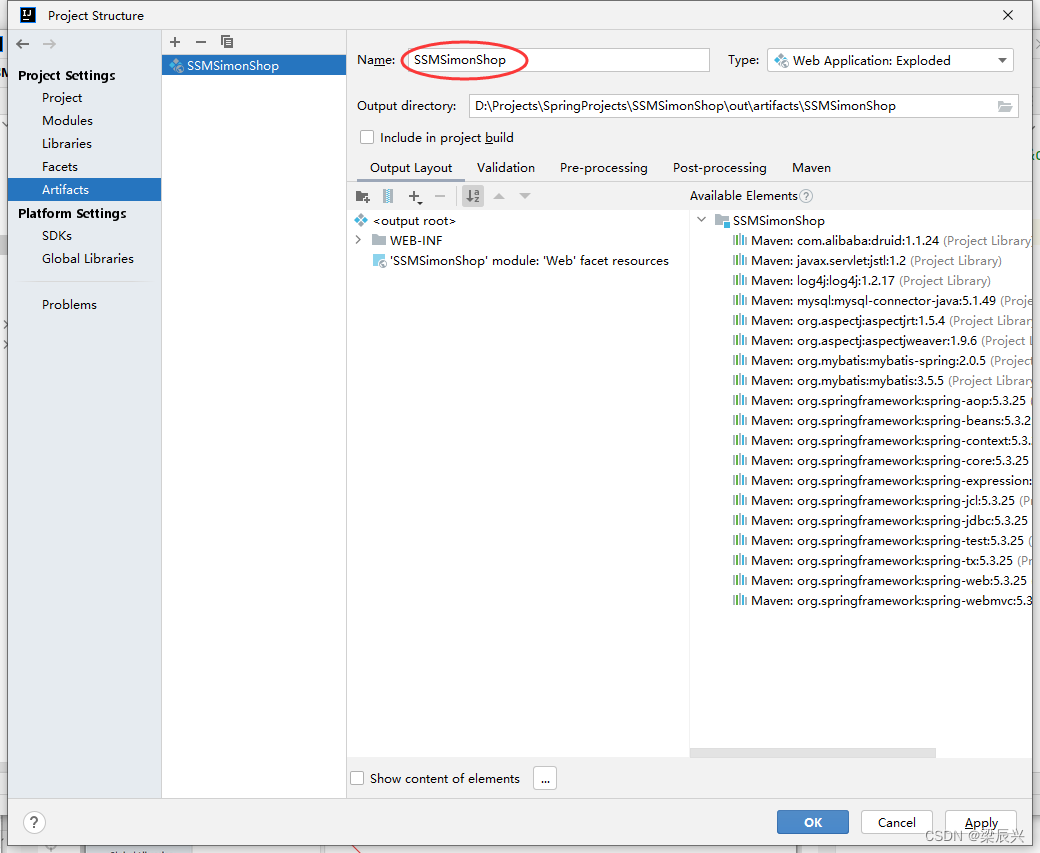Collapse the SSMSimonShop available elements node
Image resolution: width=1040 pixels, height=853 pixels.
pos(702,220)
